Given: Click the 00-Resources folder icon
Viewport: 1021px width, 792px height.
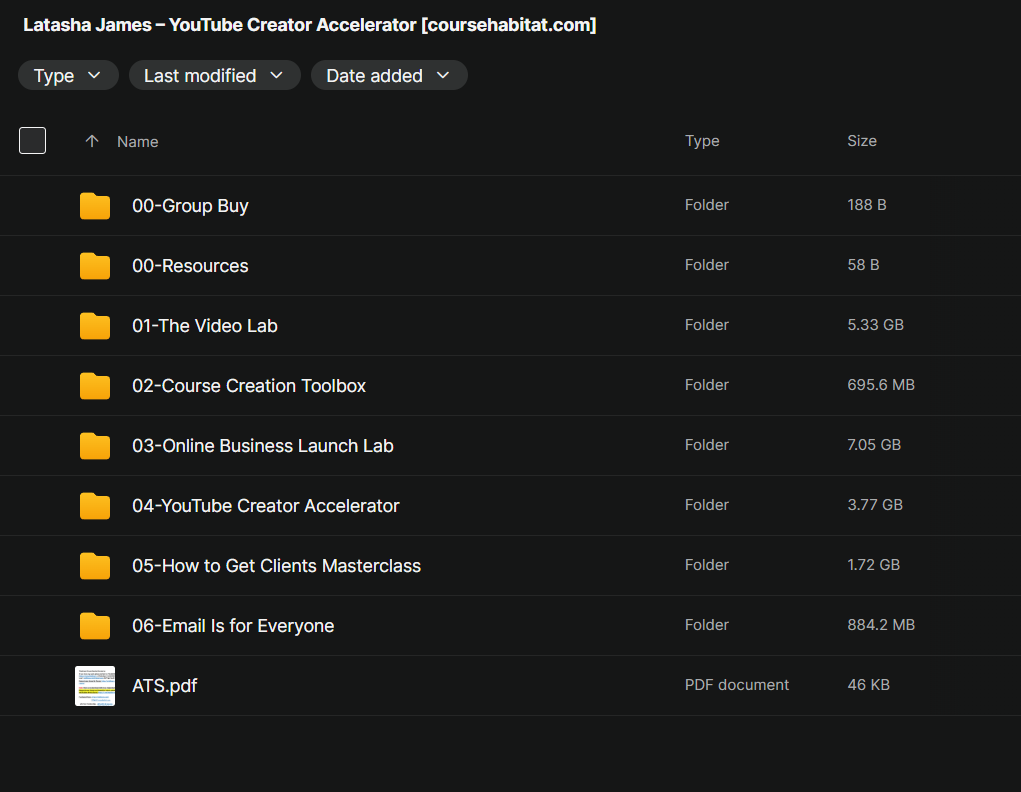Looking at the screenshot, I should (95, 266).
